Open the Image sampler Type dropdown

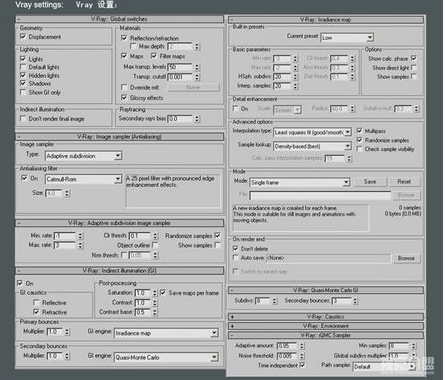[x=83, y=156]
